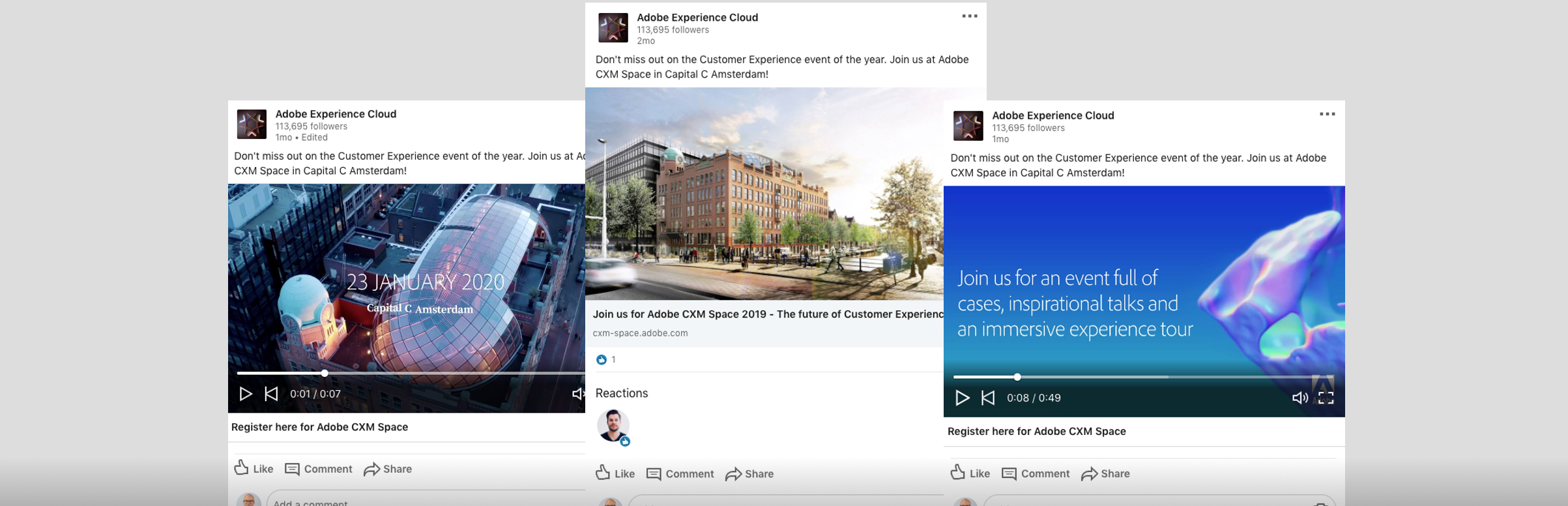Click the '1mo • Edited' timestamp
This screenshot has height=506, width=1568.
301,138
